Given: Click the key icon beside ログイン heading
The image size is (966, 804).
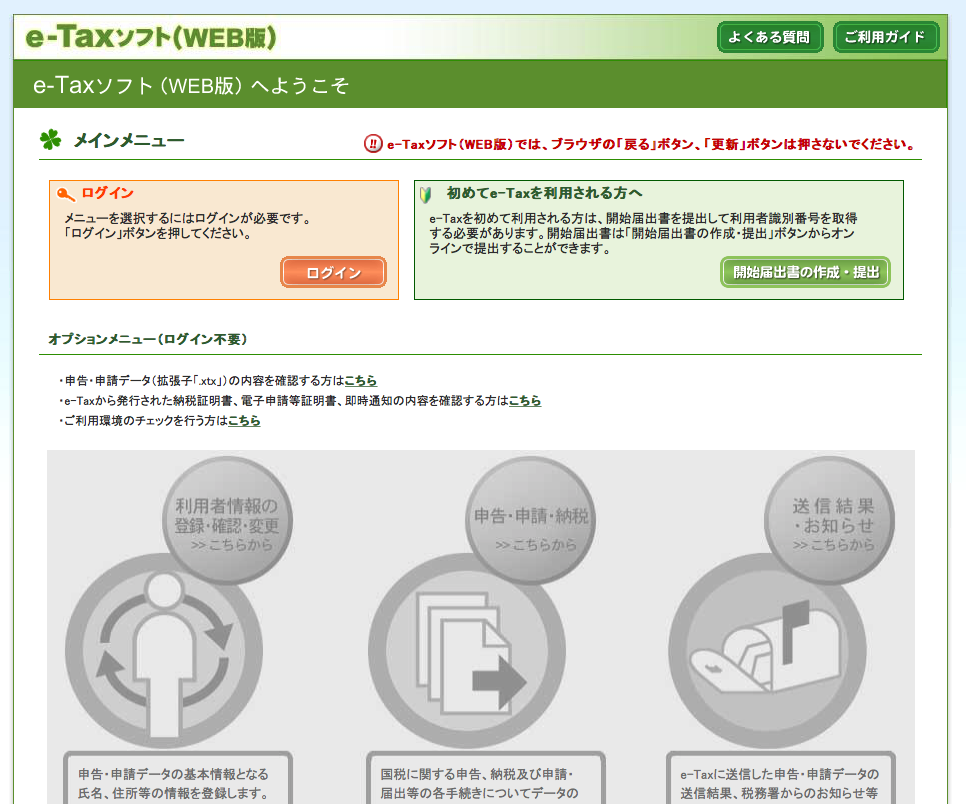Looking at the screenshot, I should click(65, 194).
